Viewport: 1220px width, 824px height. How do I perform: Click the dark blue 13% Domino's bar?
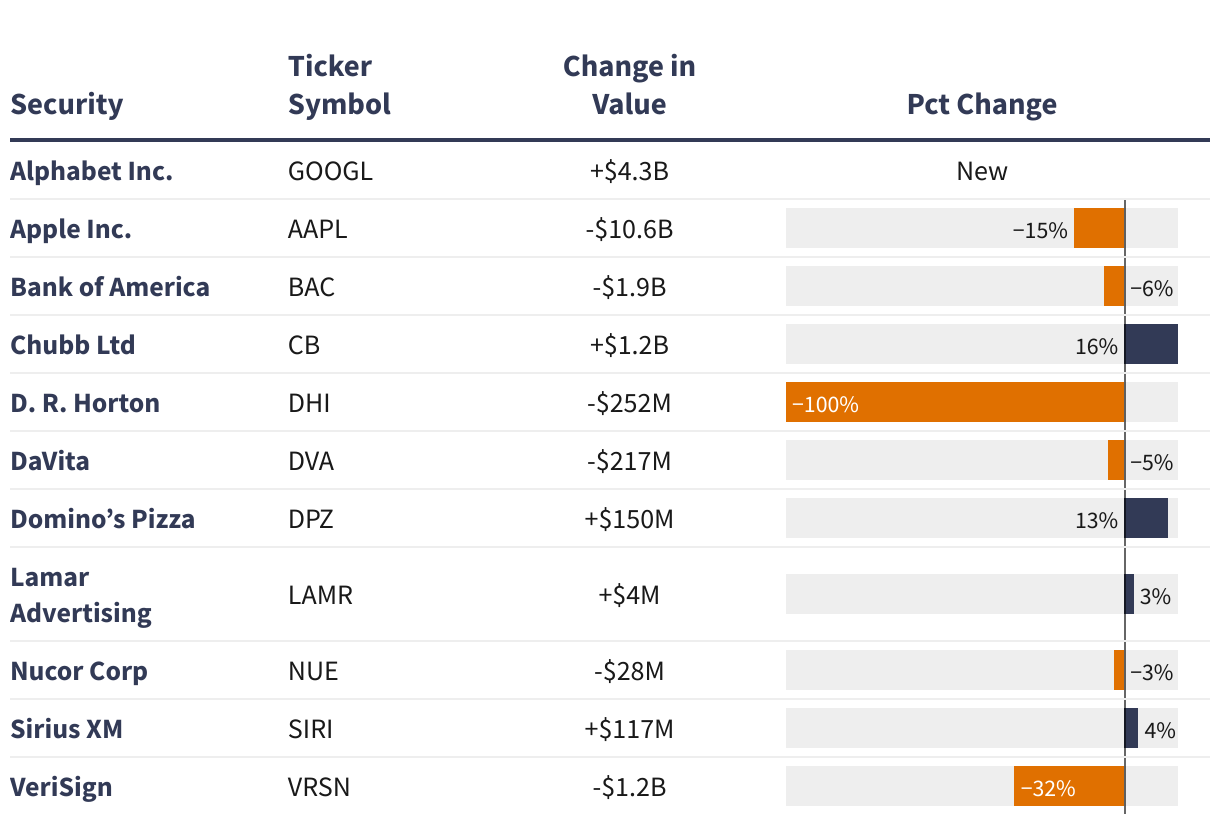pos(1146,519)
